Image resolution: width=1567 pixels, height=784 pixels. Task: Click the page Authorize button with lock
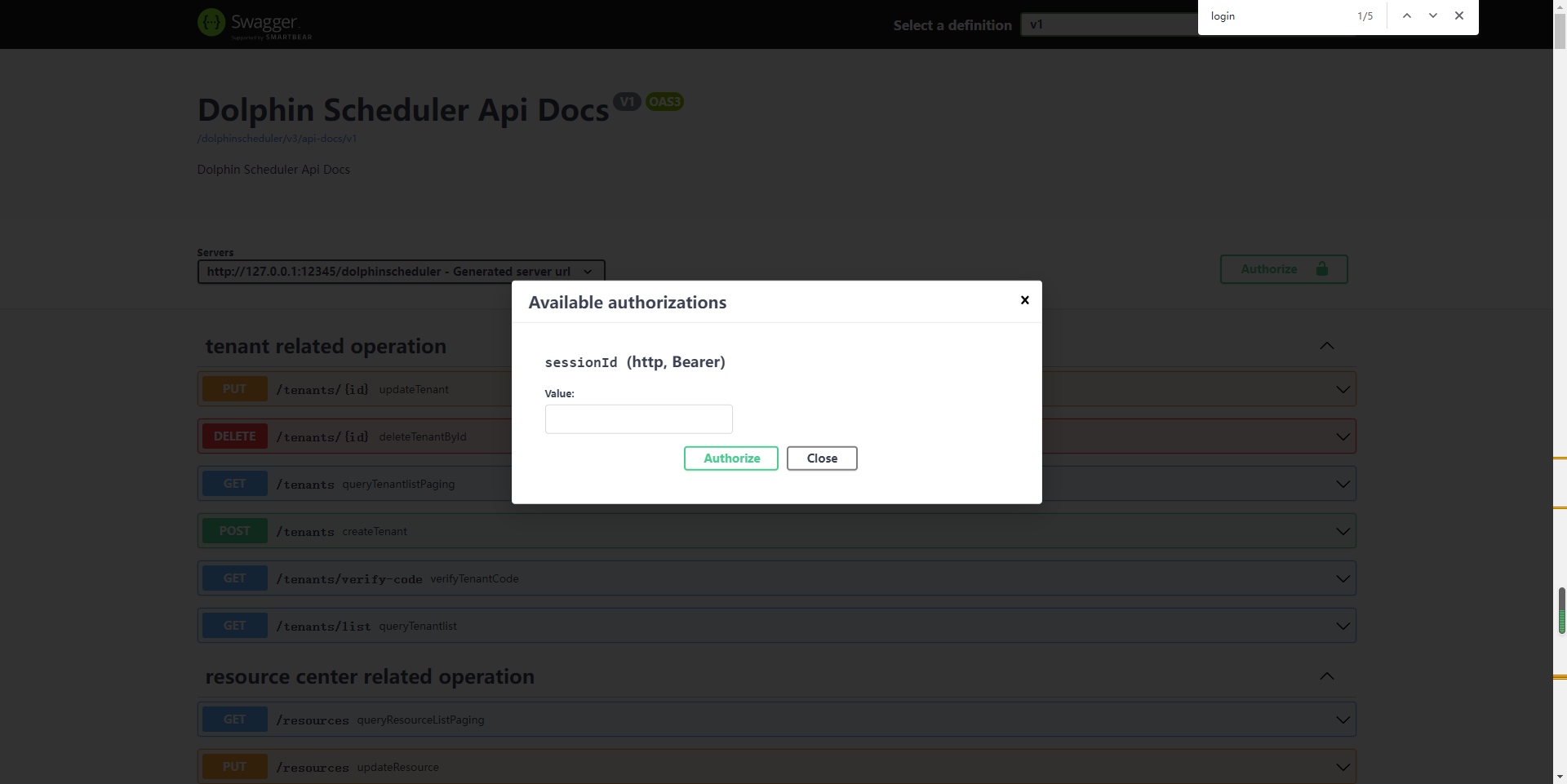pyautogui.click(x=1284, y=269)
